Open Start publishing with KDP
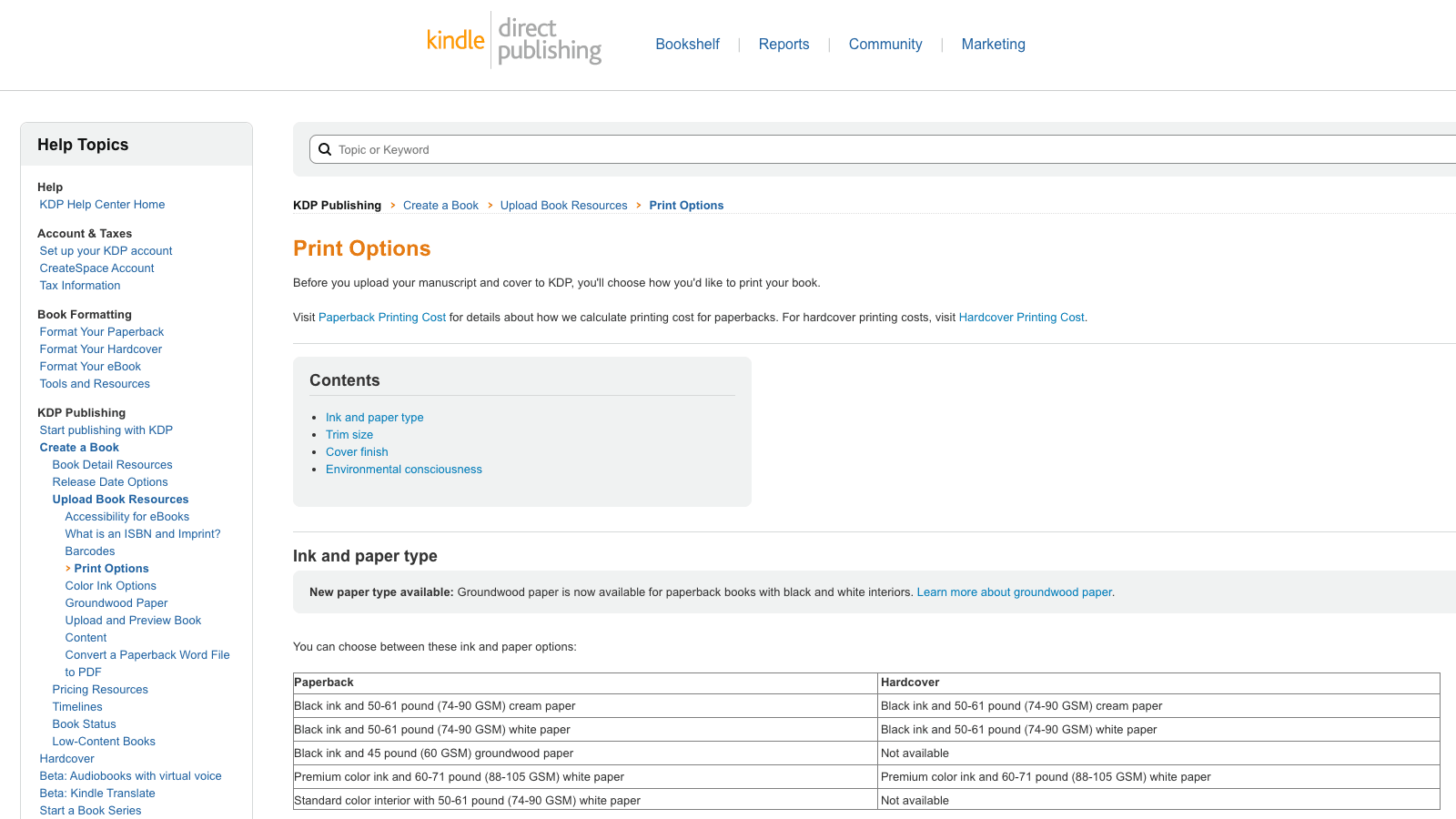Image resolution: width=1456 pixels, height=819 pixels. pyautogui.click(x=106, y=430)
